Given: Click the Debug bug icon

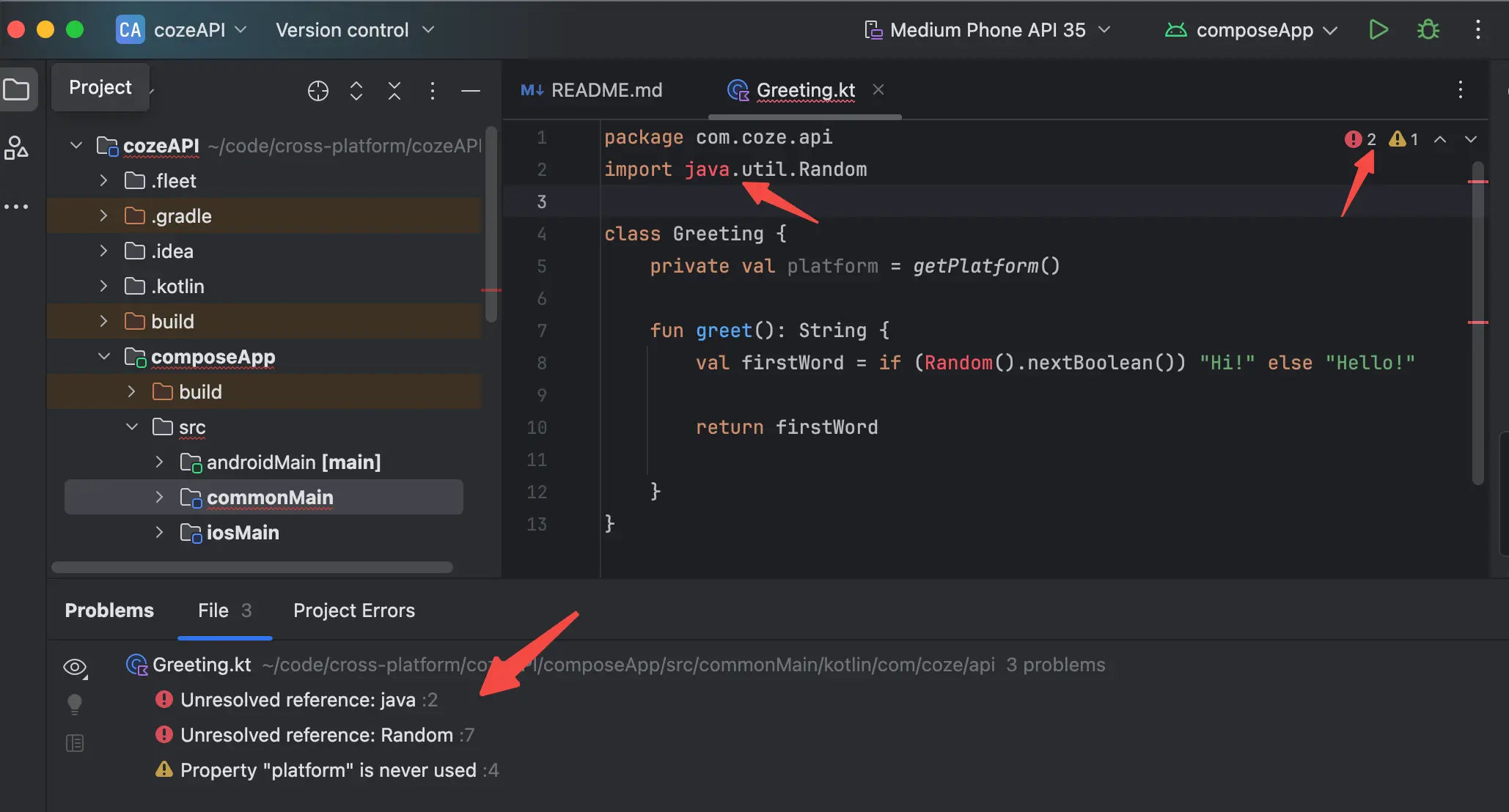Looking at the screenshot, I should [1428, 30].
